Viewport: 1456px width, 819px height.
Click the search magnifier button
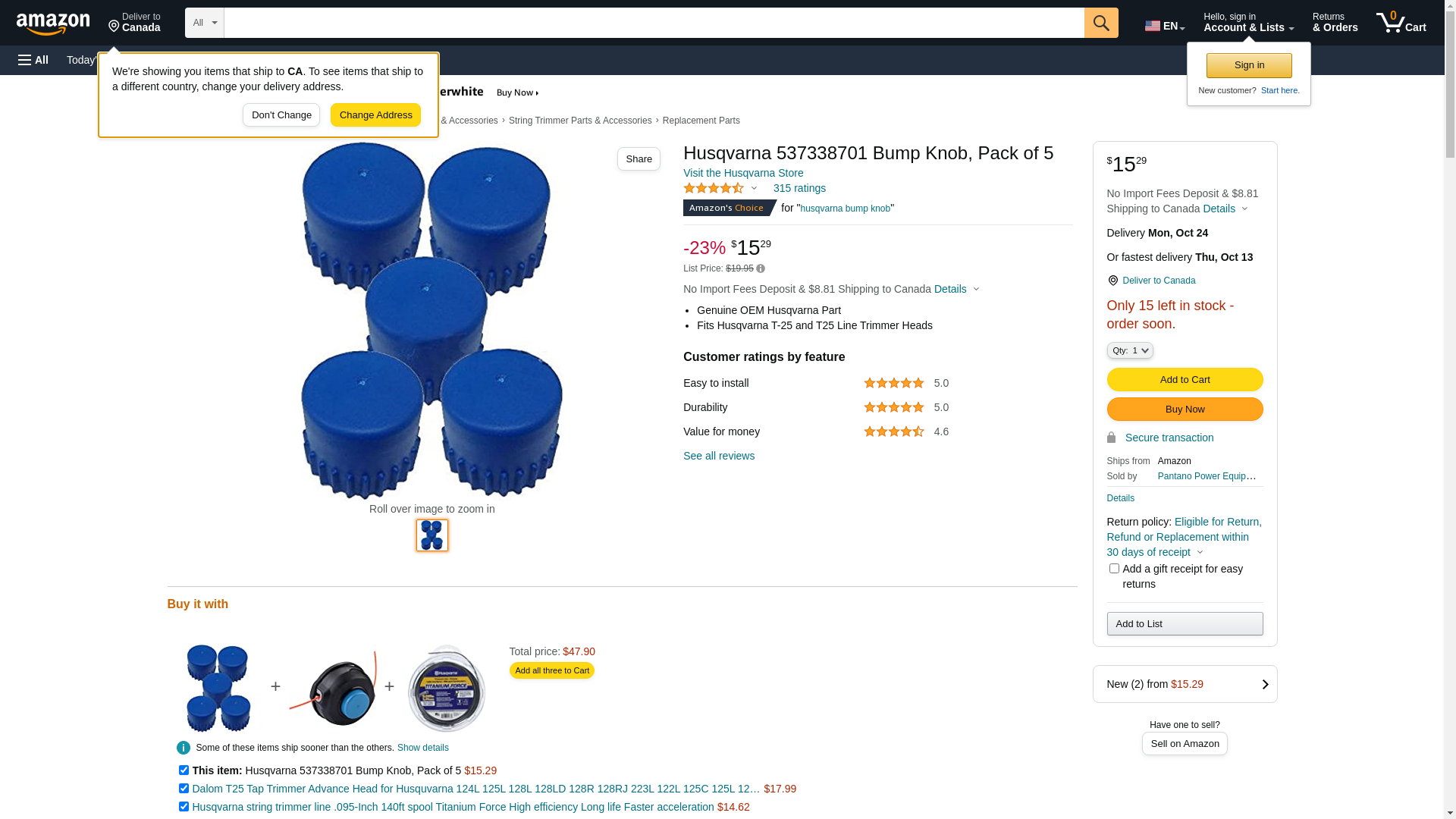coord(1101,23)
